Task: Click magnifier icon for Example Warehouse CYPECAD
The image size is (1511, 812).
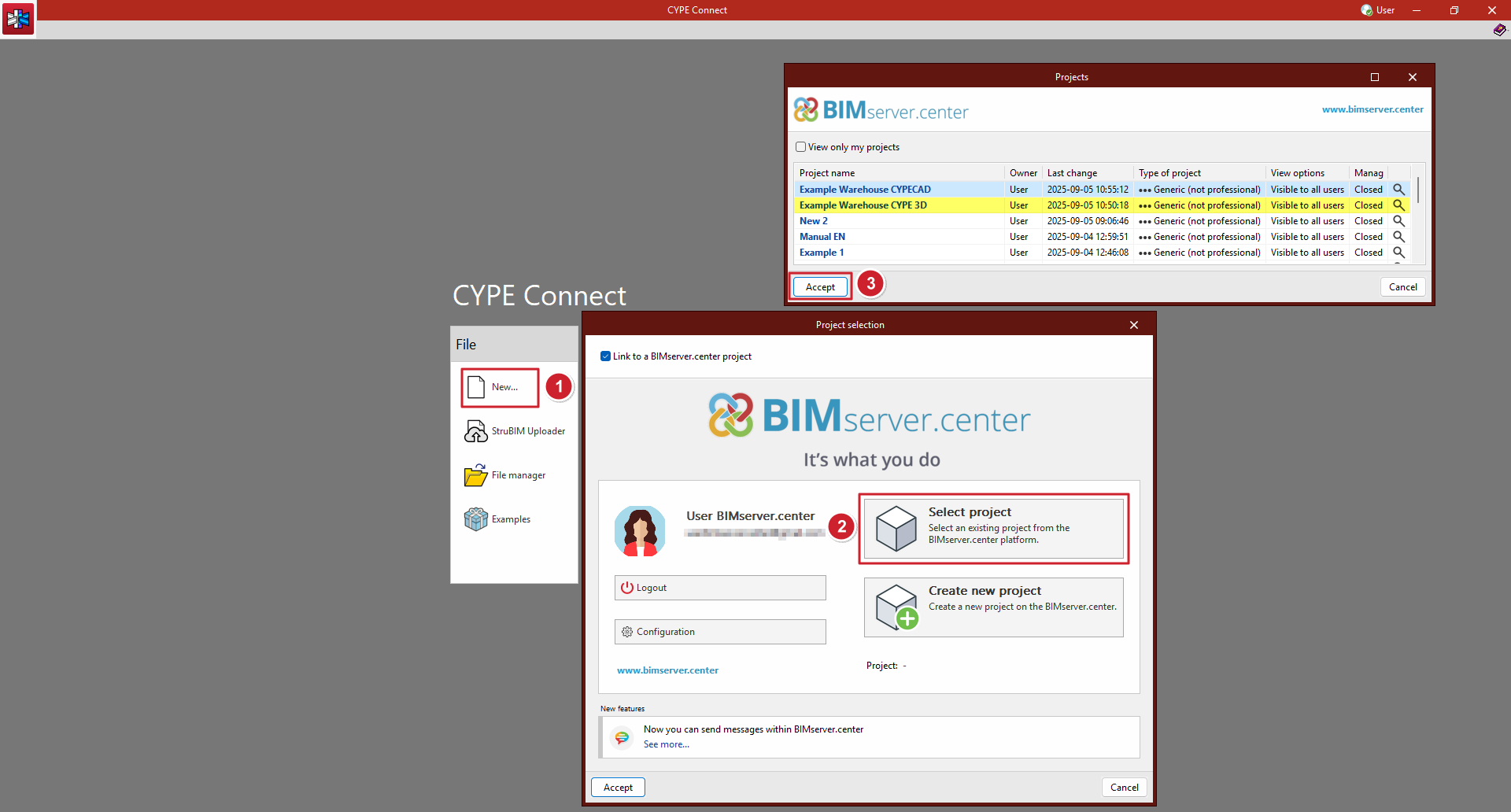Action: (1398, 190)
